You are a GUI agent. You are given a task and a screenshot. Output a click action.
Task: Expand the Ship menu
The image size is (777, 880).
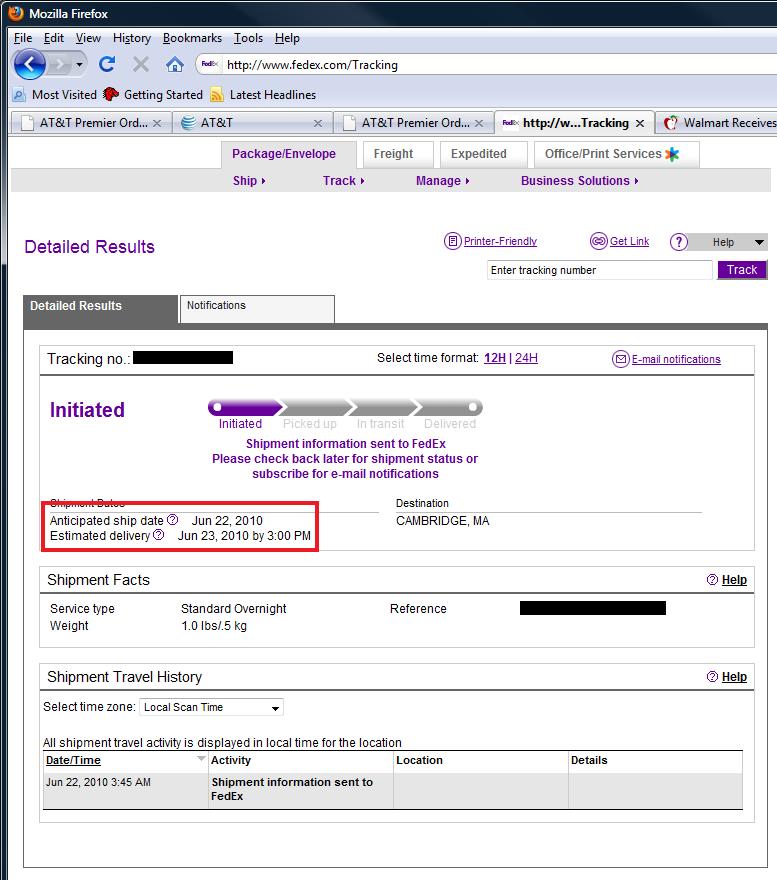(x=249, y=181)
